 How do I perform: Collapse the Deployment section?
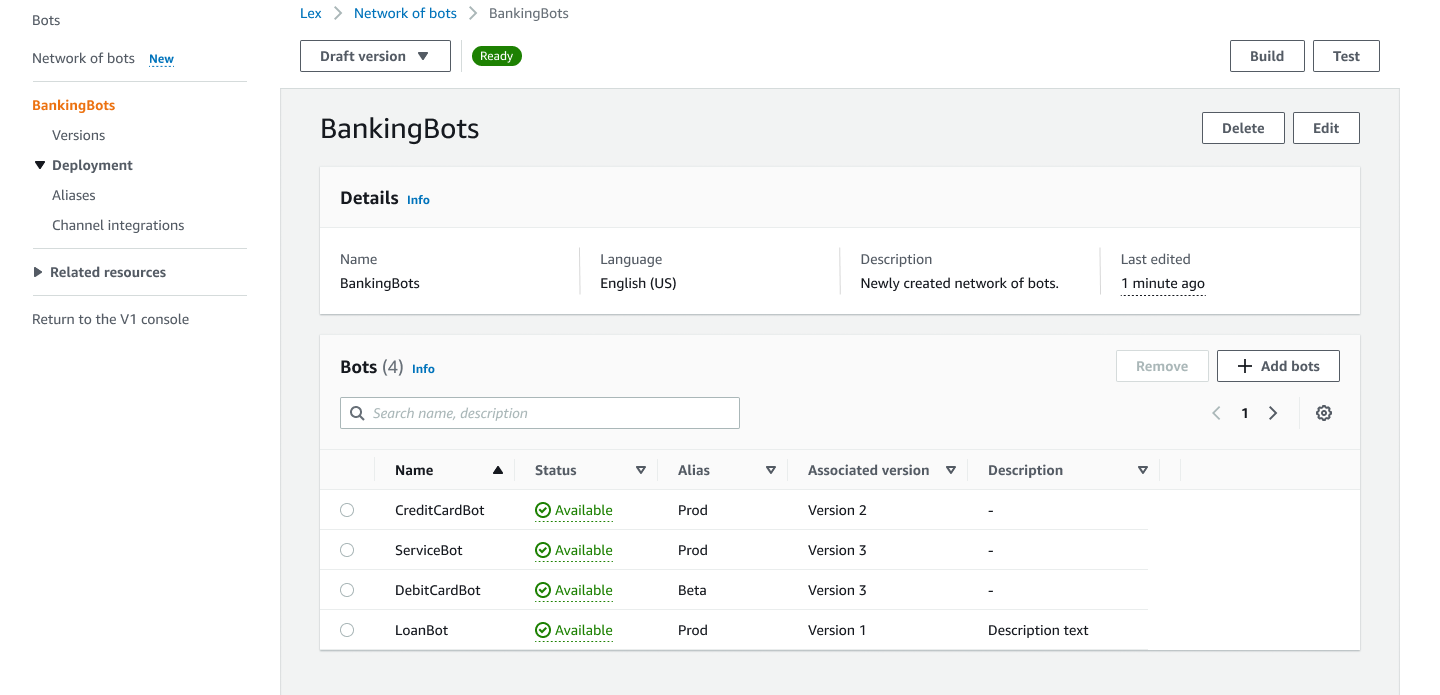click(x=40, y=165)
